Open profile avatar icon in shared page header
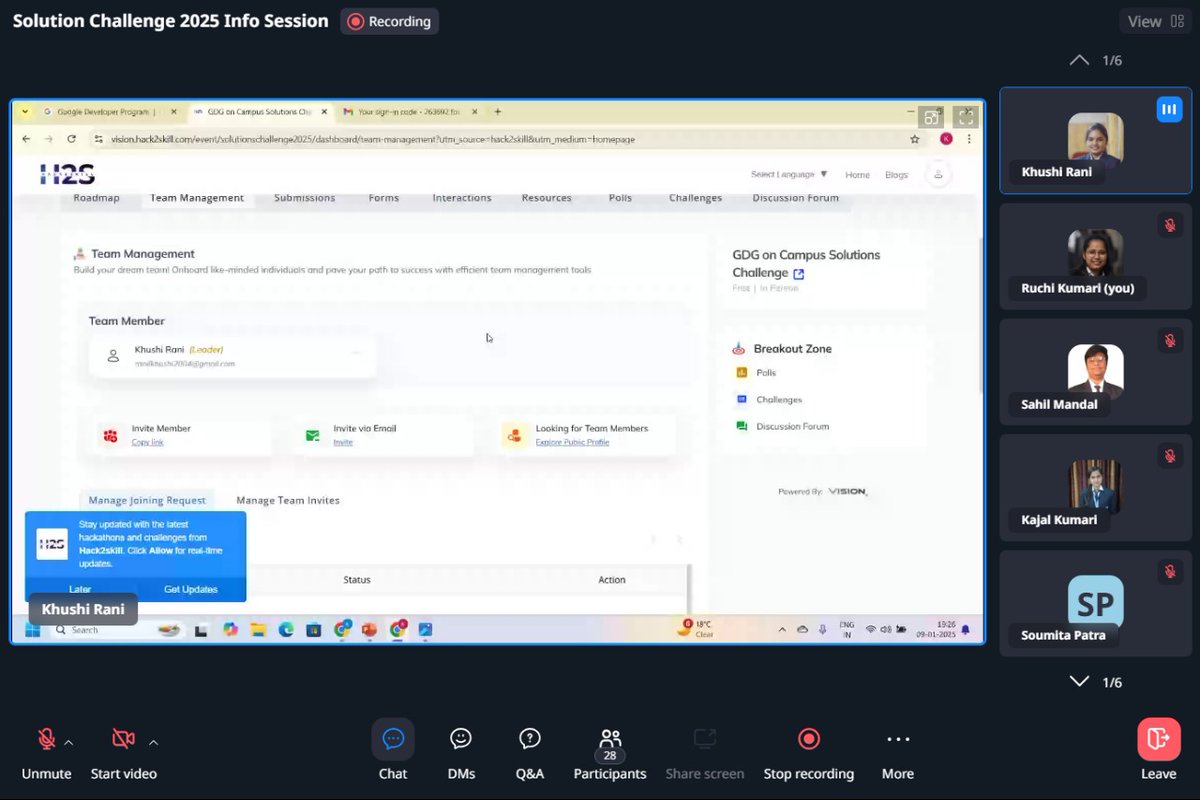This screenshot has height=800, width=1200. 938,174
